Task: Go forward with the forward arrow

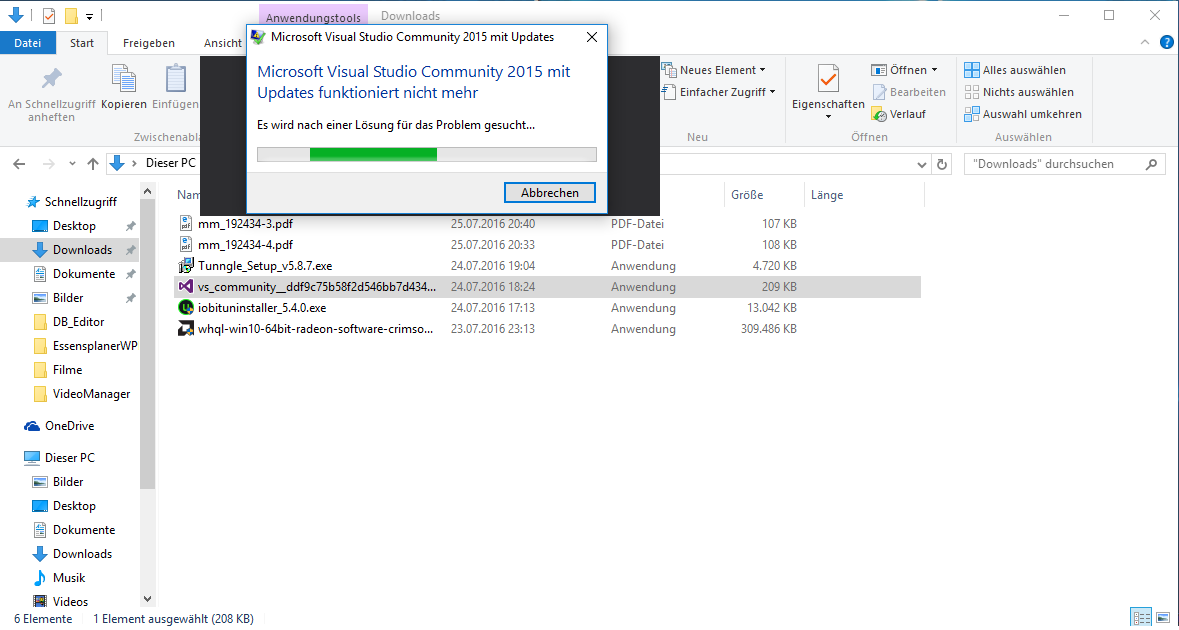Action: click(x=47, y=164)
